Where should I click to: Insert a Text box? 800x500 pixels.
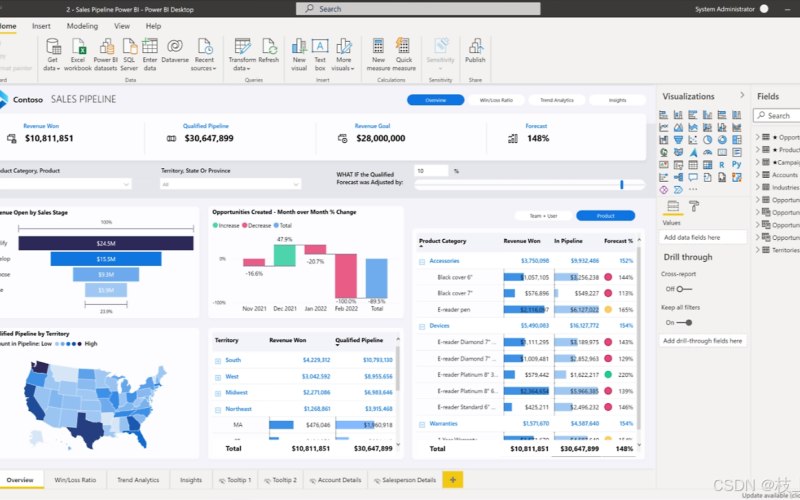[320, 54]
